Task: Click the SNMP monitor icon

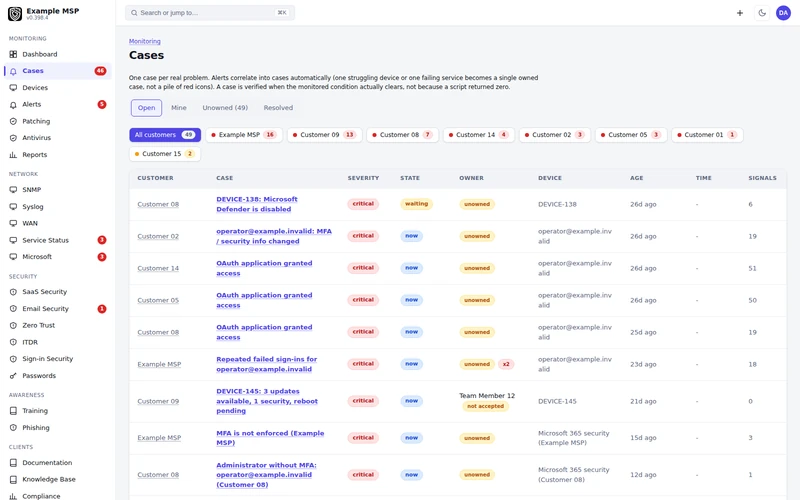Action: coord(13,190)
